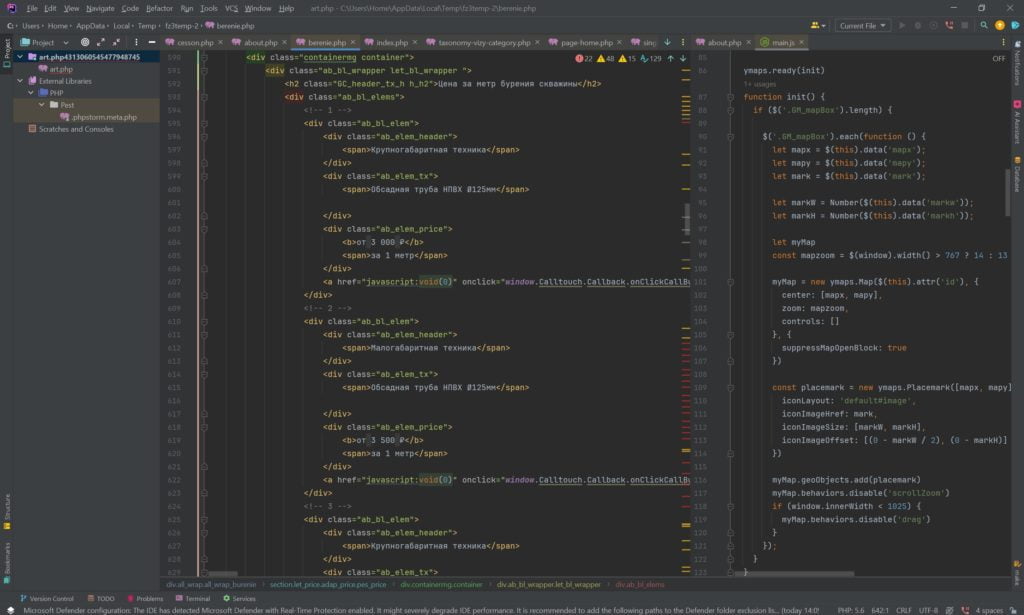Viewport: 1024px width, 615px height.
Task: Open the Refactor menu
Action: (x=159, y=8)
